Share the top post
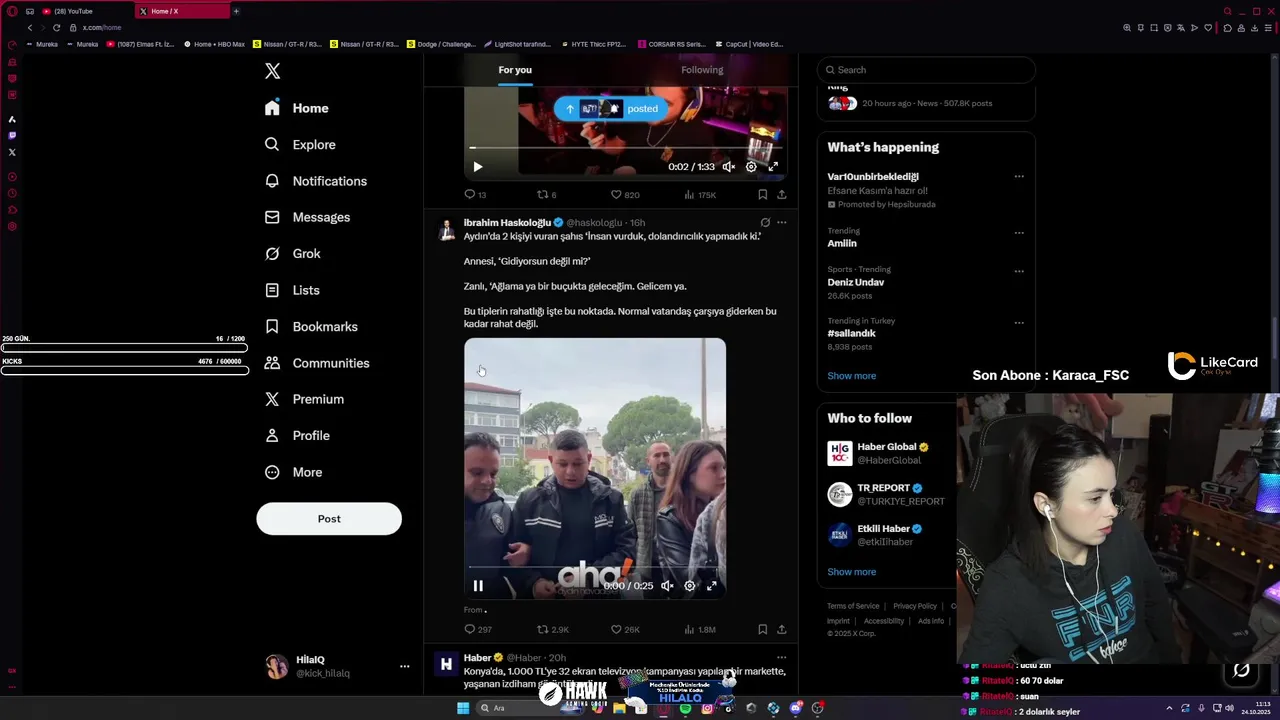The width and height of the screenshot is (1280, 720). pos(782,195)
